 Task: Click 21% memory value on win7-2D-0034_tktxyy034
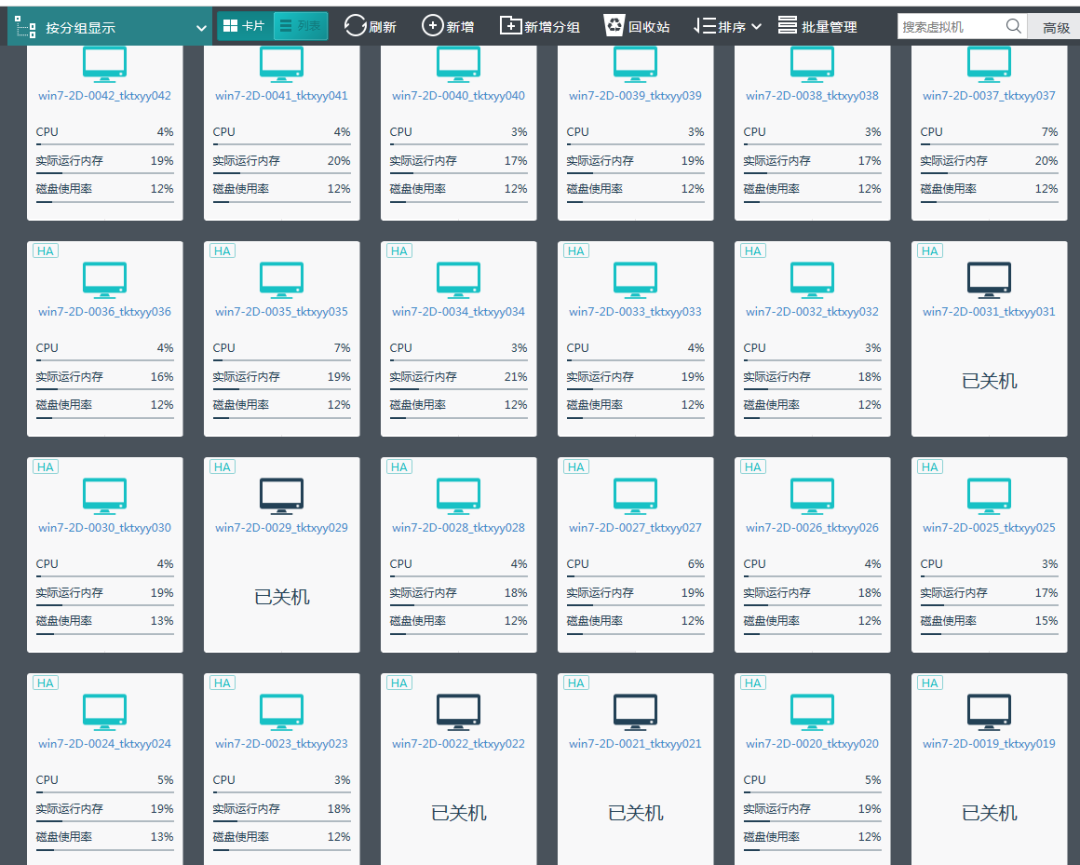pos(516,377)
